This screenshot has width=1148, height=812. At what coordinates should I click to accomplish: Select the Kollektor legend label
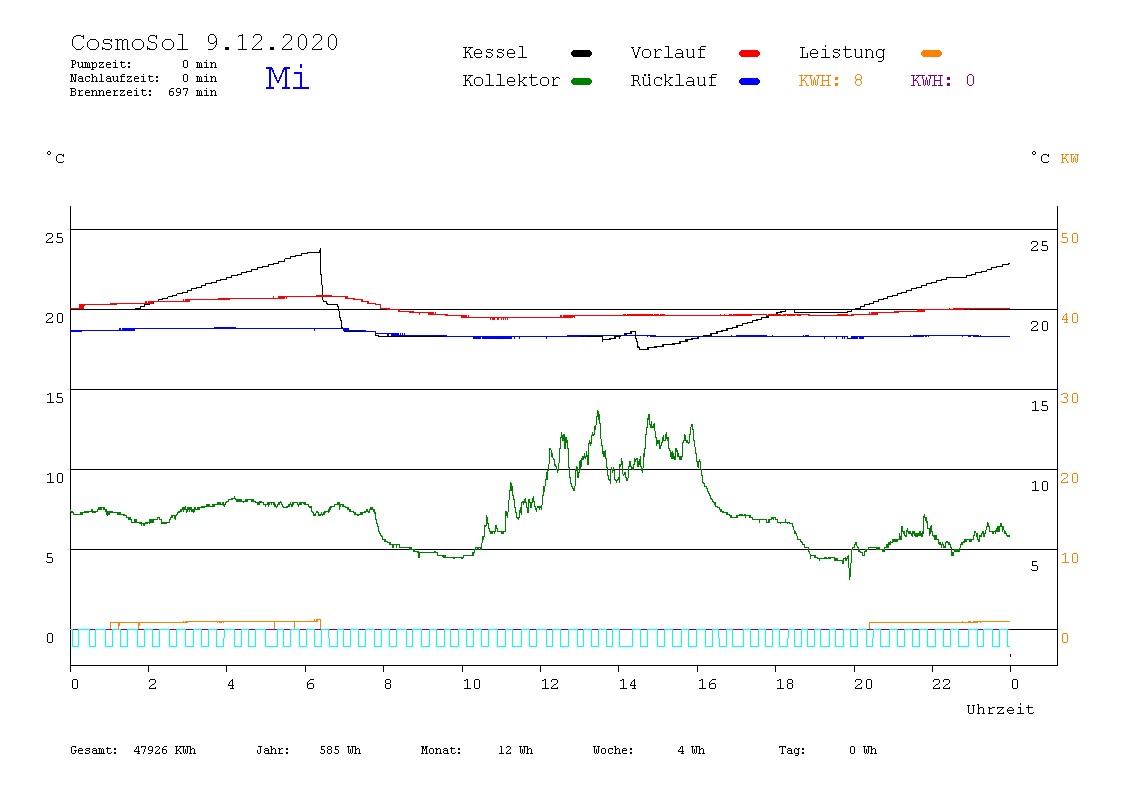(x=511, y=81)
